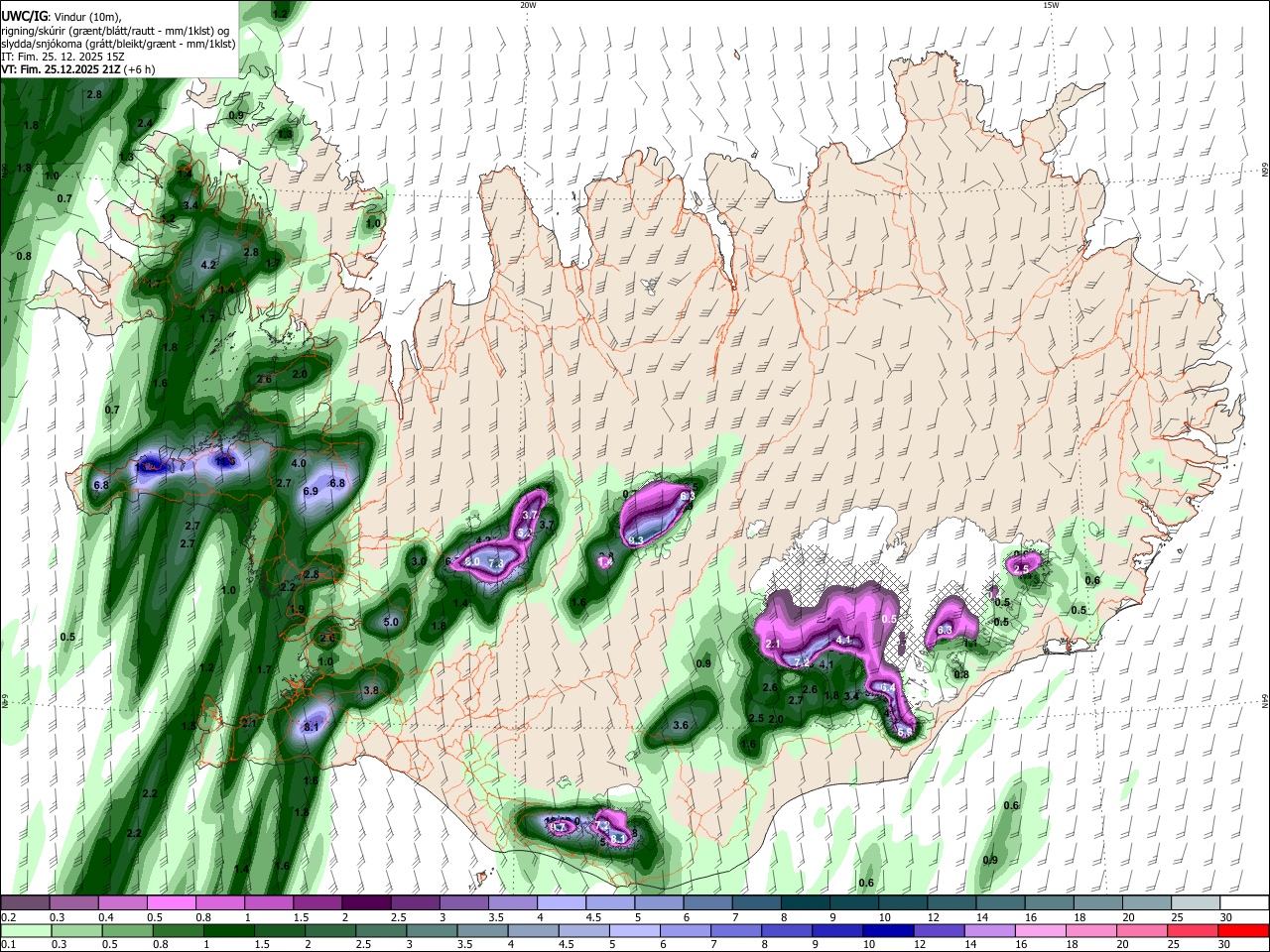This screenshot has height=952, width=1270.
Task: Pick the light grey 25–30 swatch in upper legend
Action: point(1196,902)
